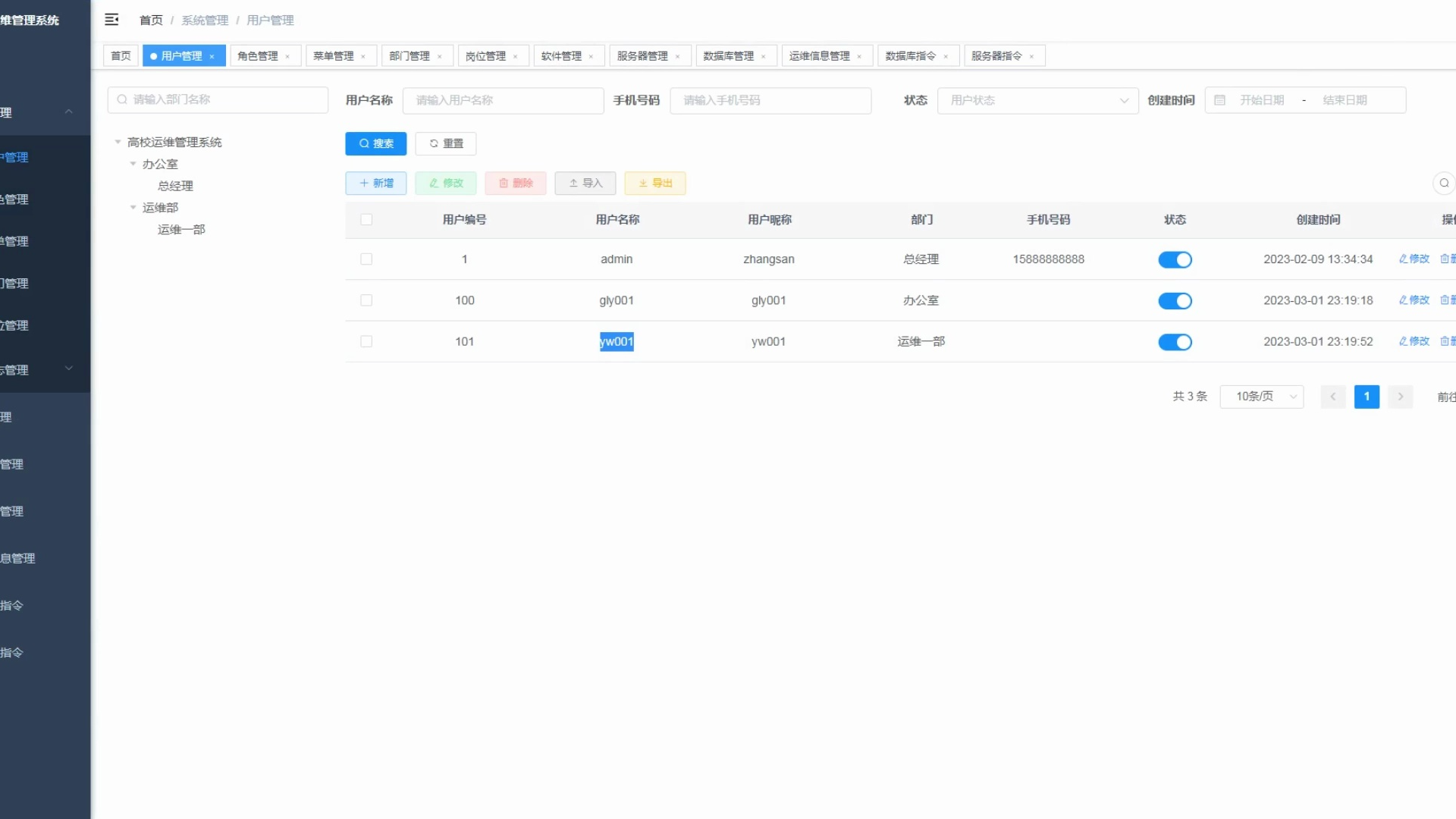Viewport: 1456px width, 819px height.
Task: Check the checkbox for admin row
Action: coord(366,259)
